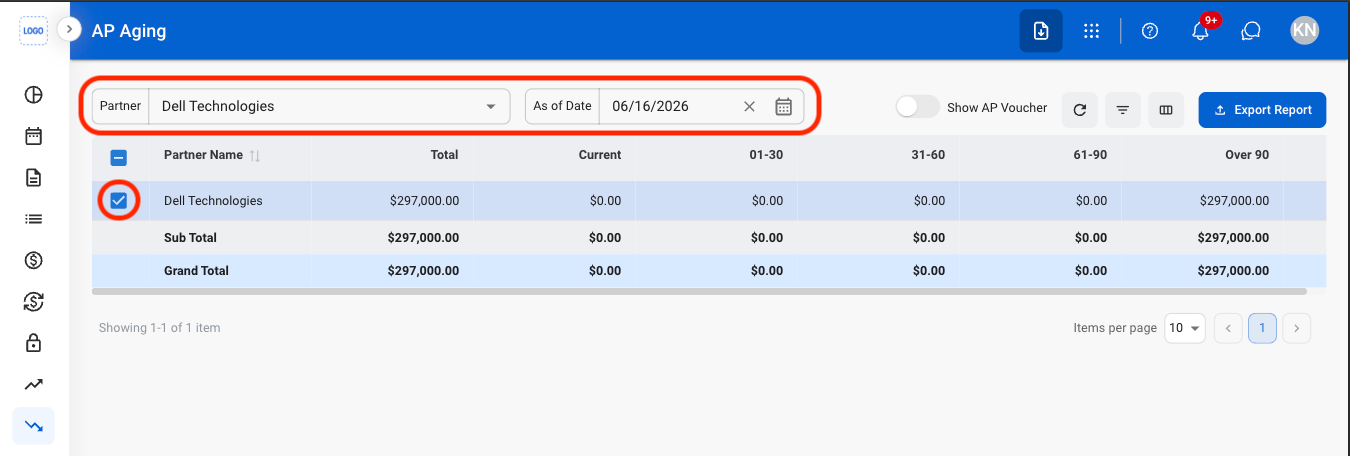1350x456 pixels.
Task: Open the downward trend icon in sidebar
Action: pos(34,426)
